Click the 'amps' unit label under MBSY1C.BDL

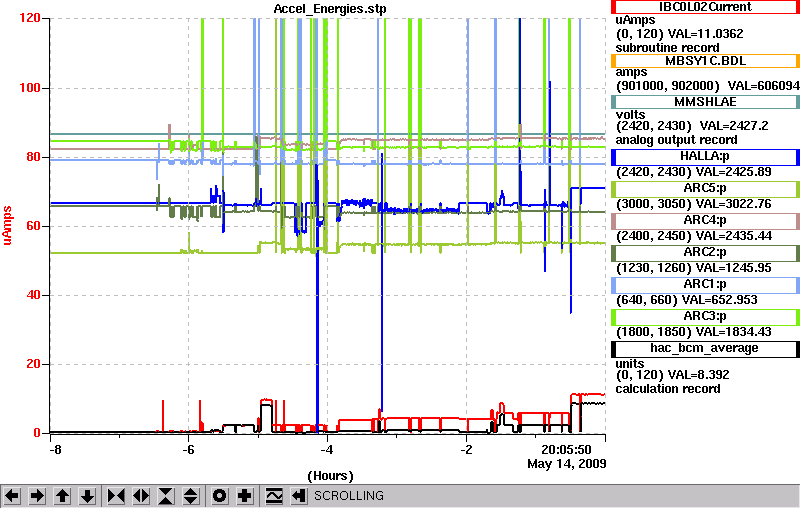click(x=631, y=72)
